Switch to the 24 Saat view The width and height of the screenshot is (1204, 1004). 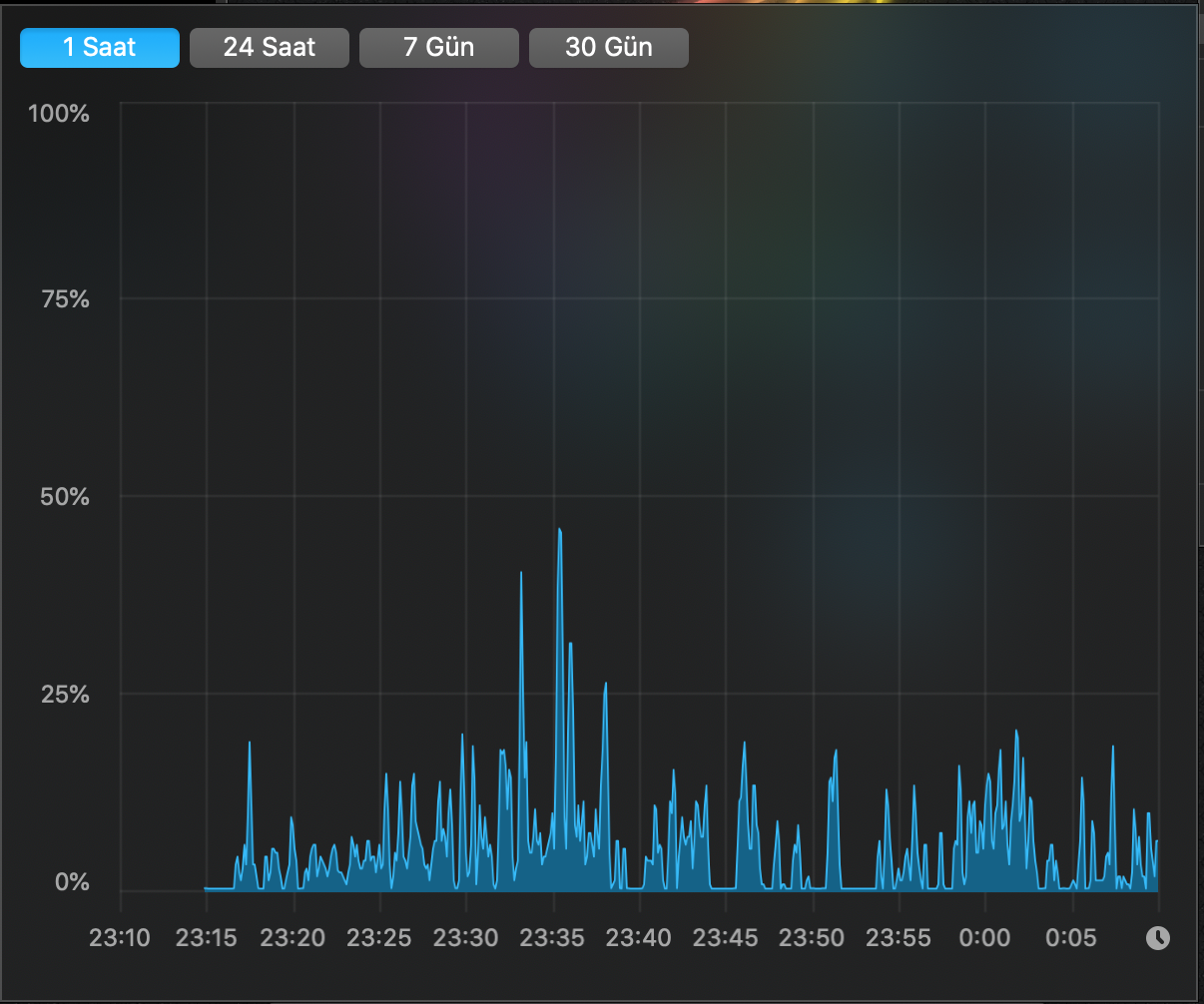click(x=270, y=47)
